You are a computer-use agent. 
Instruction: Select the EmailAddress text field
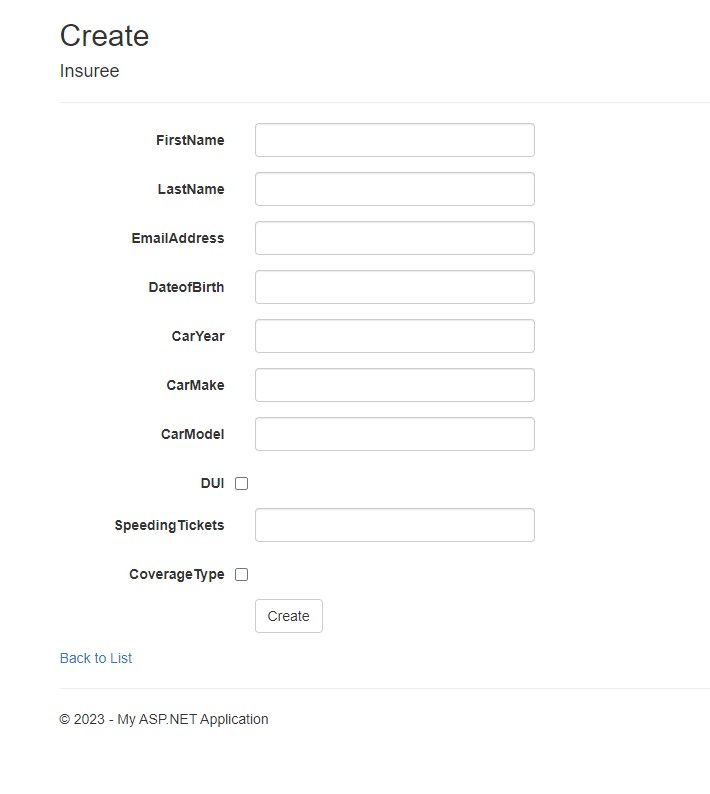coord(395,238)
